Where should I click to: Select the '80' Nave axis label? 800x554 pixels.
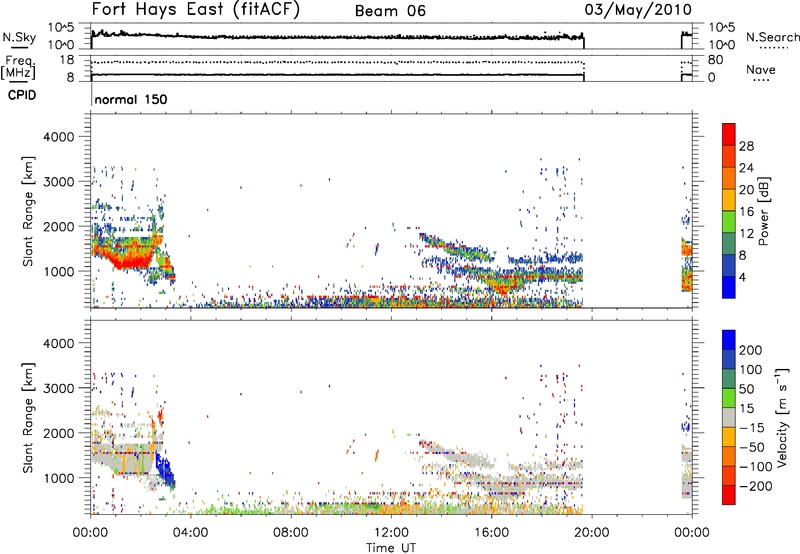point(715,60)
